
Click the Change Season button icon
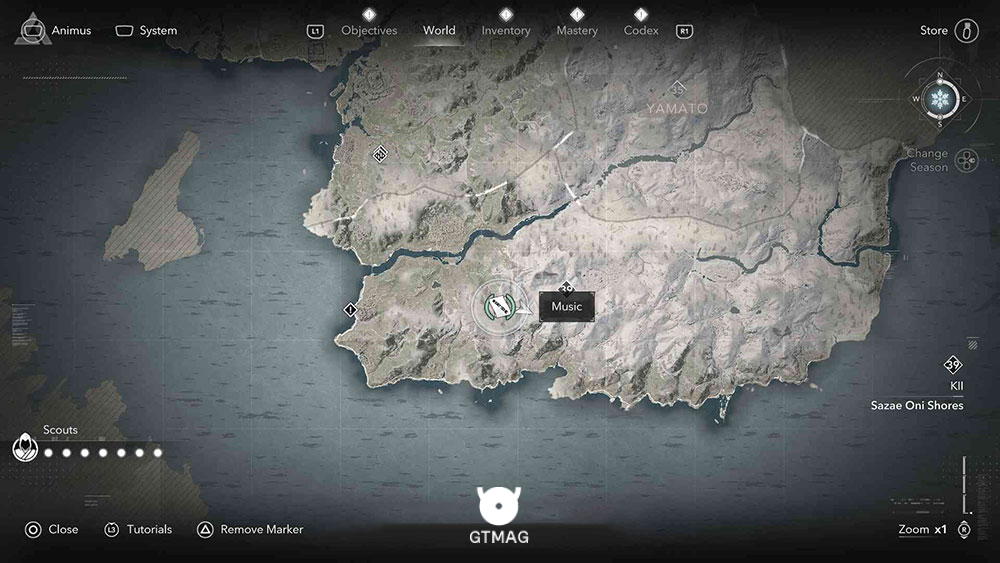pyautogui.click(x=967, y=160)
